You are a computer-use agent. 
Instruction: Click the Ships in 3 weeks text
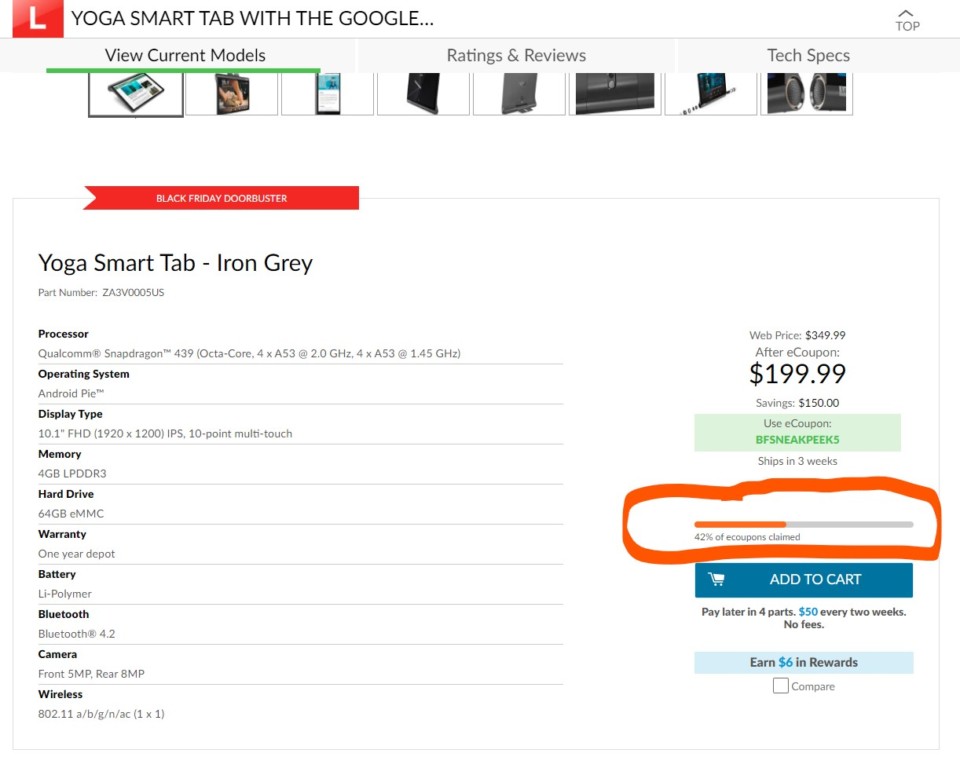pyautogui.click(x=797, y=461)
